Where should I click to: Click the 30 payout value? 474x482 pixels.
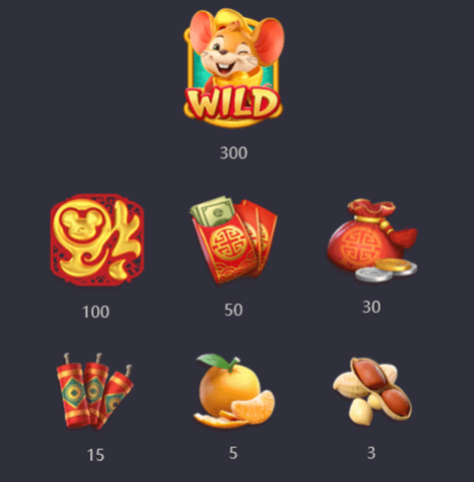coord(372,307)
